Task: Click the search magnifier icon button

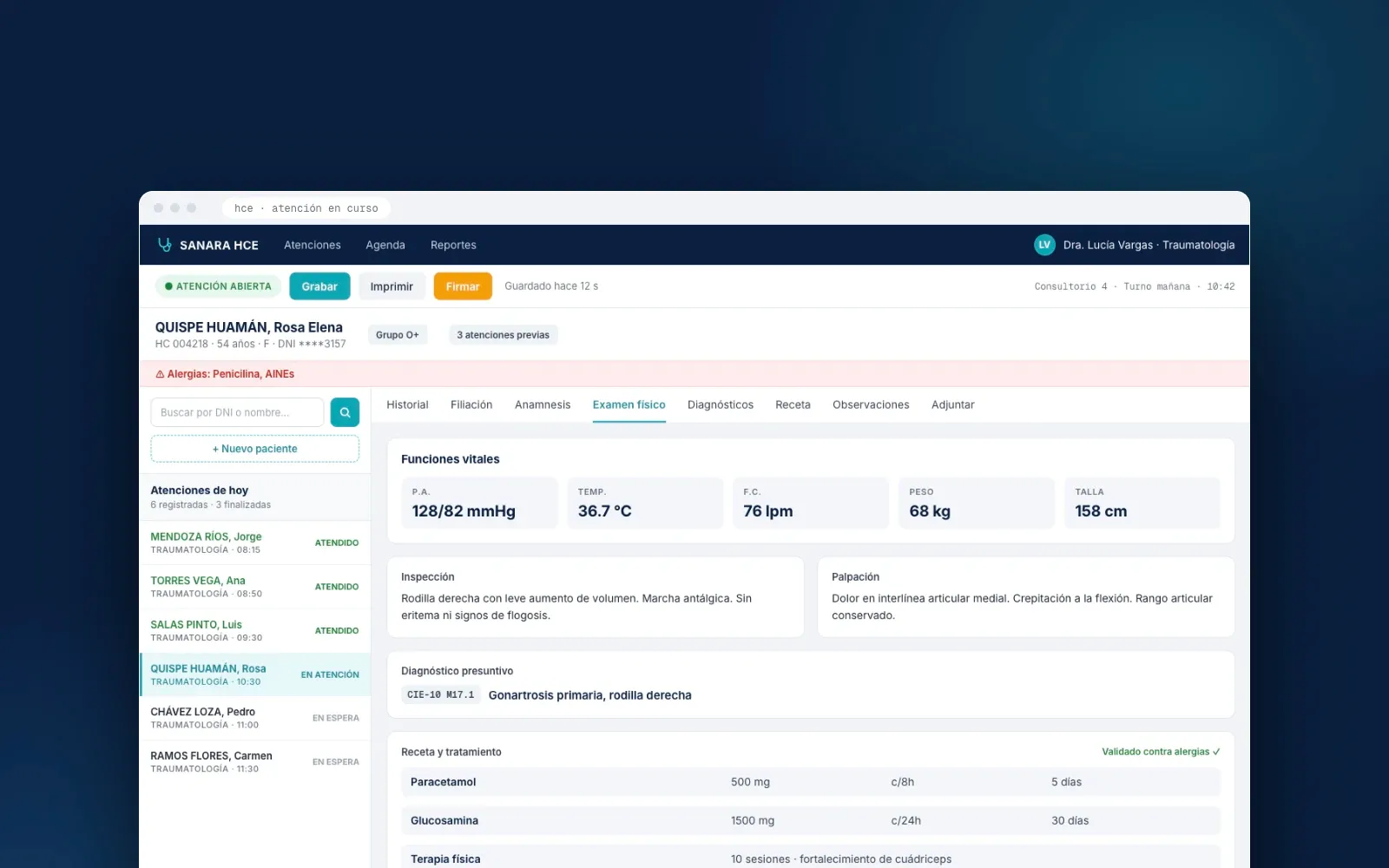Action: 345,412
